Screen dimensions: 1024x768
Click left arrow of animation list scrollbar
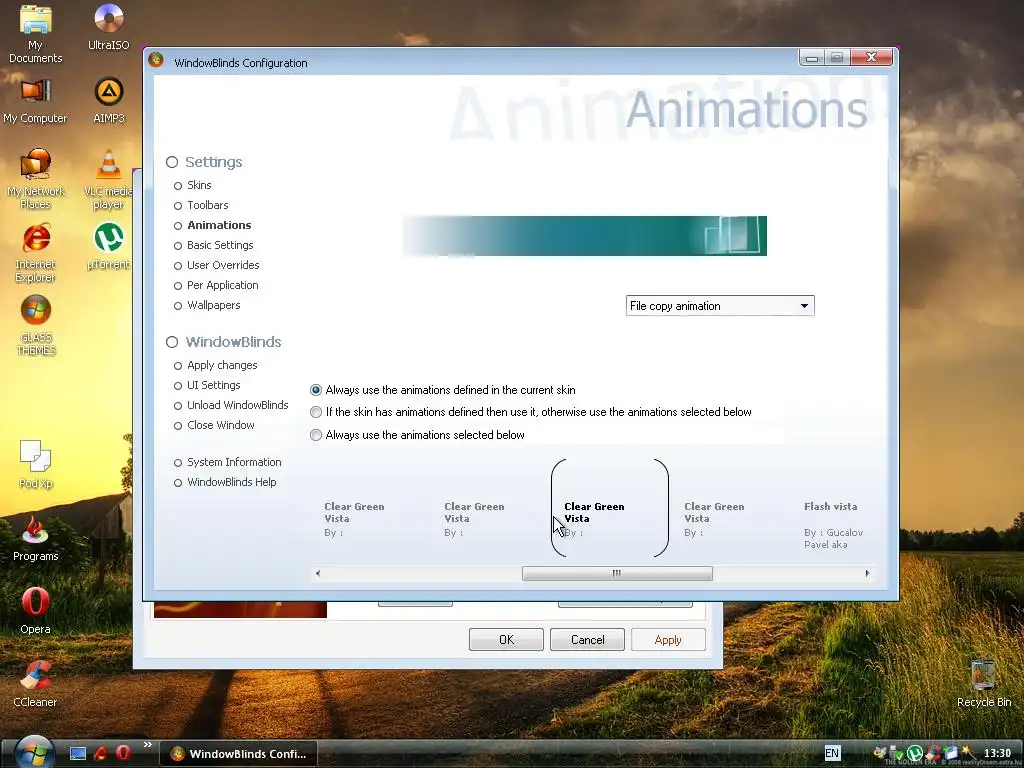click(x=318, y=573)
